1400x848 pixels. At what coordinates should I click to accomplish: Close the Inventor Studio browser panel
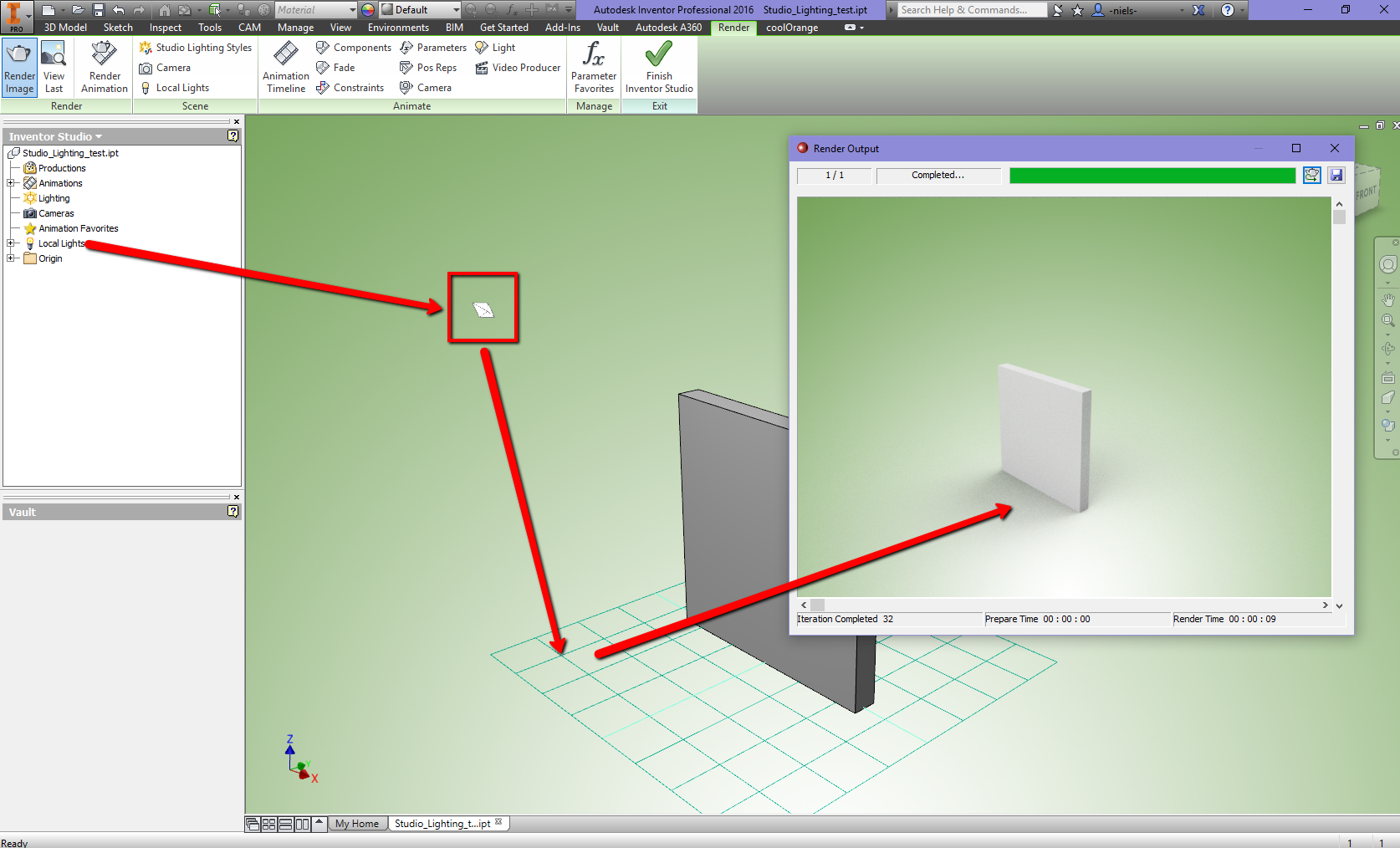[236, 121]
